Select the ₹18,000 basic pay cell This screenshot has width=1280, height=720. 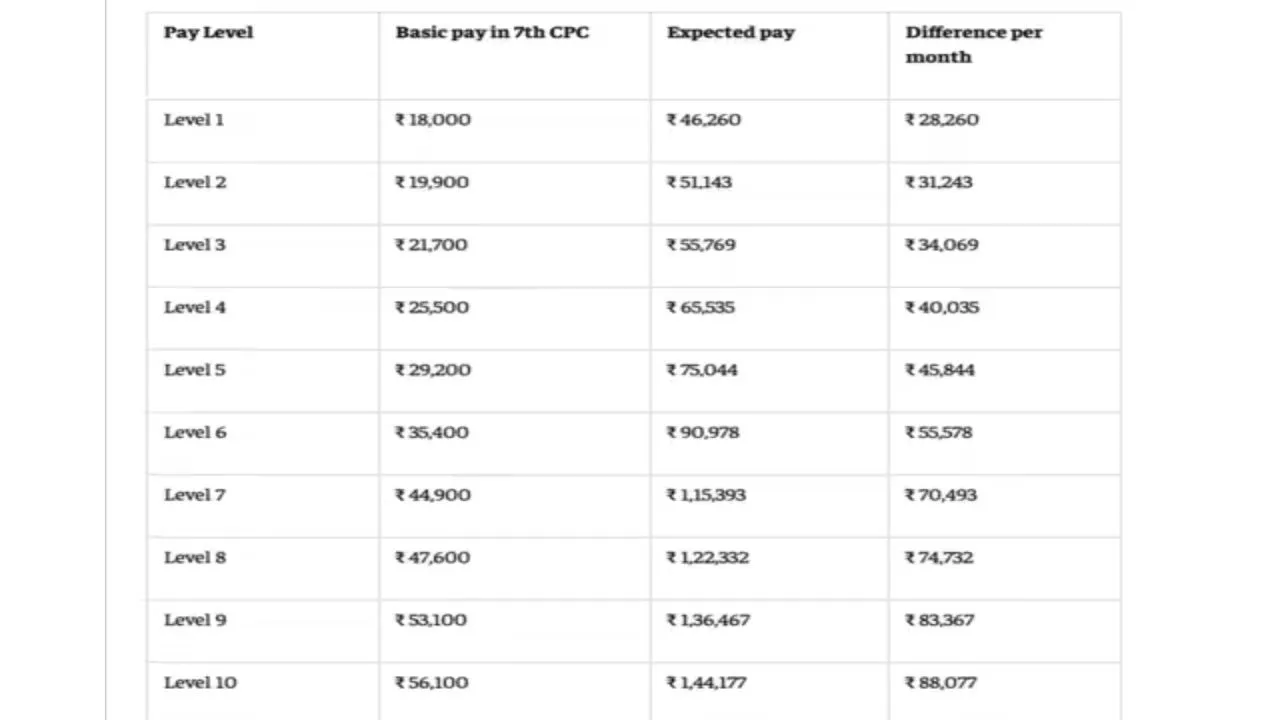pos(433,120)
